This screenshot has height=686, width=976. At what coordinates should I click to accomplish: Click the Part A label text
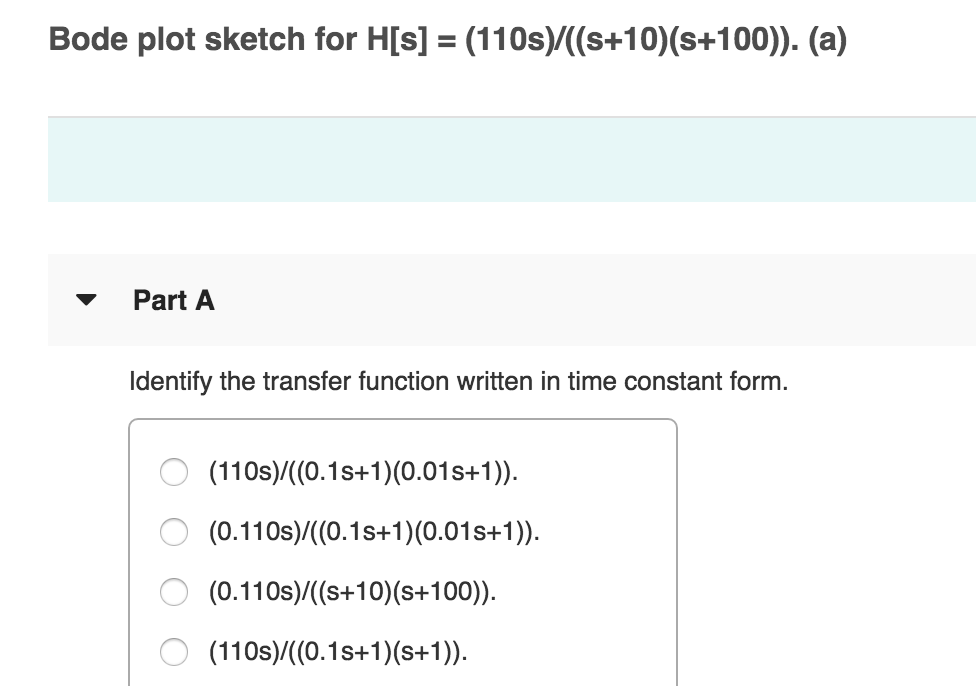[x=173, y=300]
